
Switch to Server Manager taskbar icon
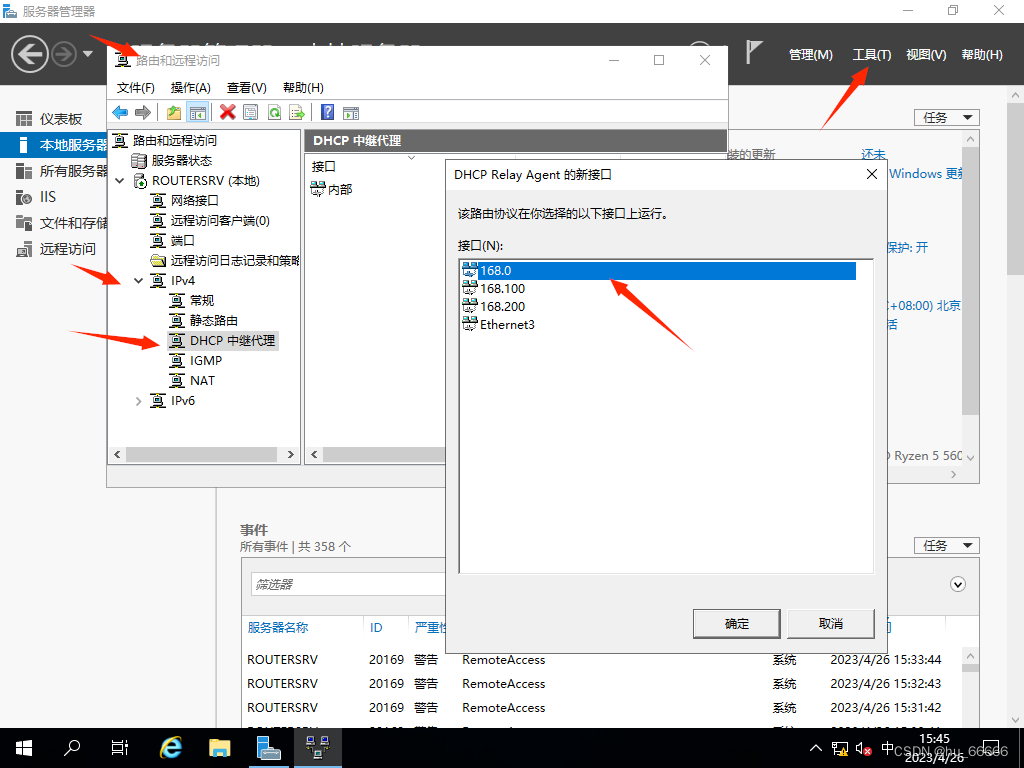coord(268,748)
